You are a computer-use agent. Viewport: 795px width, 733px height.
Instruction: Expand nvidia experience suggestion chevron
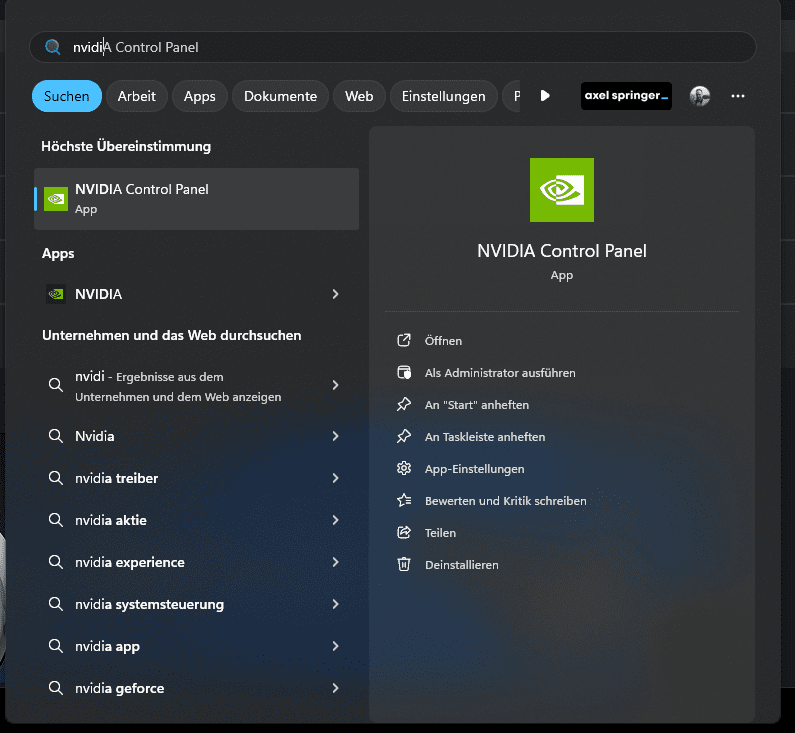pyautogui.click(x=335, y=562)
